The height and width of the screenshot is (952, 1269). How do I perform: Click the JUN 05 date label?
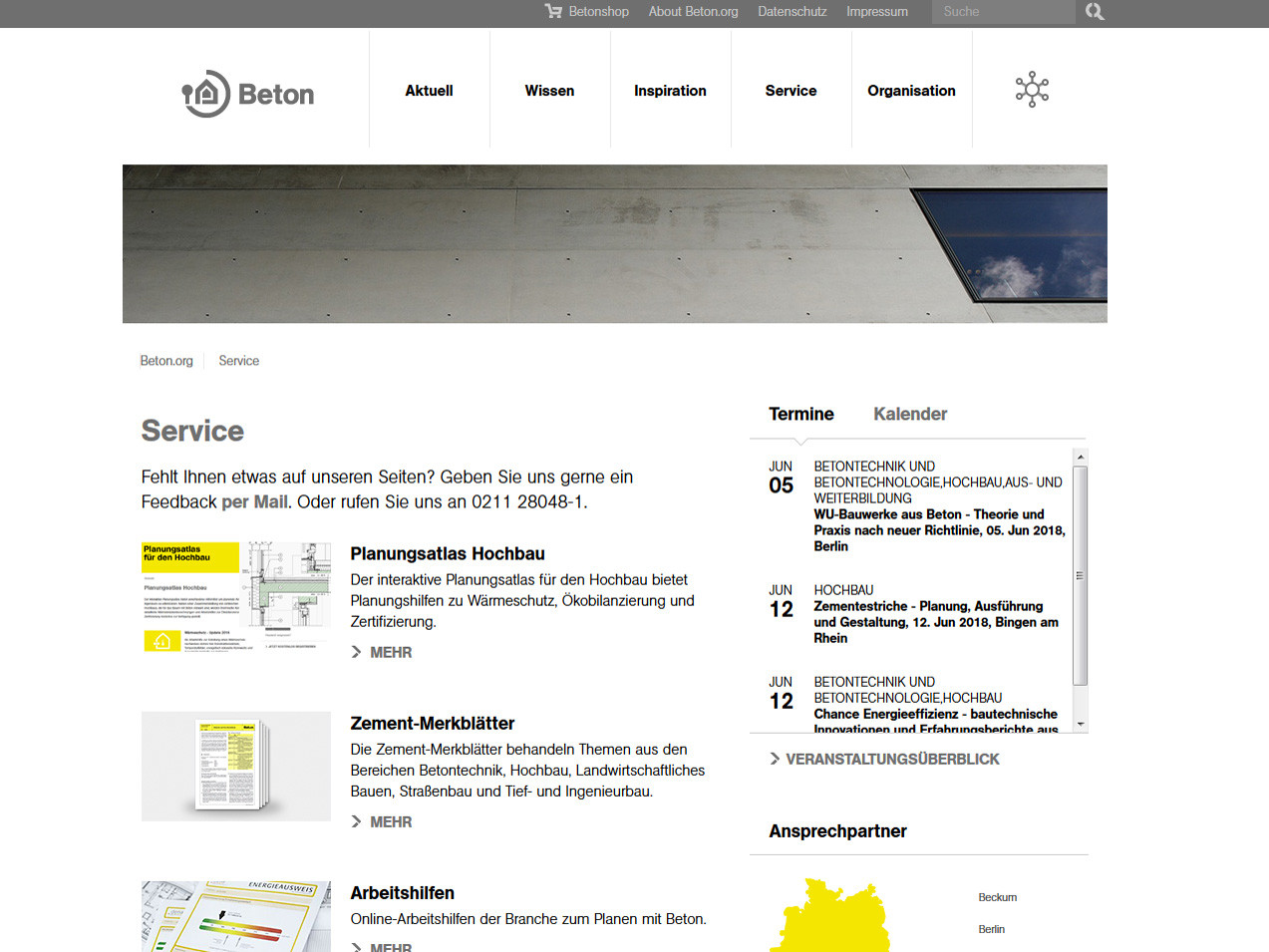[781, 477]
